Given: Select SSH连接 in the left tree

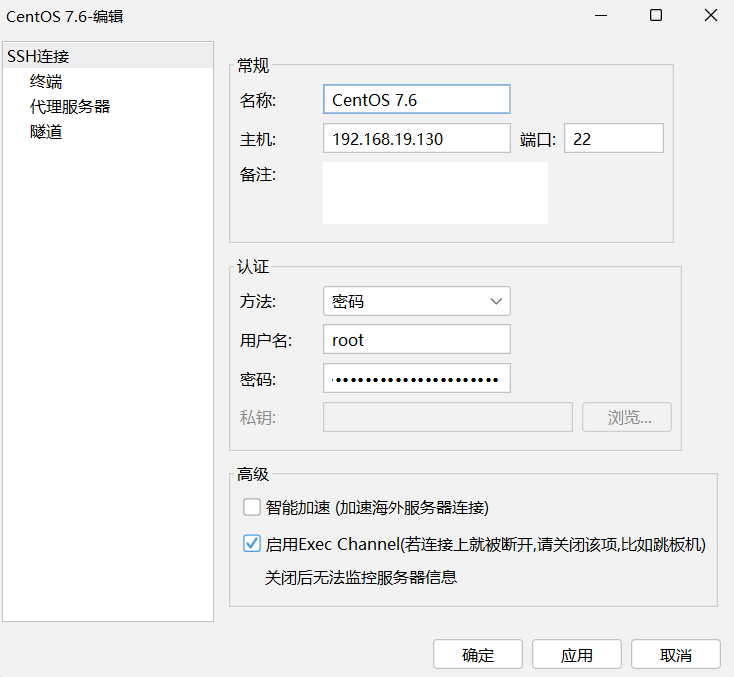Looking at the screenshot, I should [108, 56].
